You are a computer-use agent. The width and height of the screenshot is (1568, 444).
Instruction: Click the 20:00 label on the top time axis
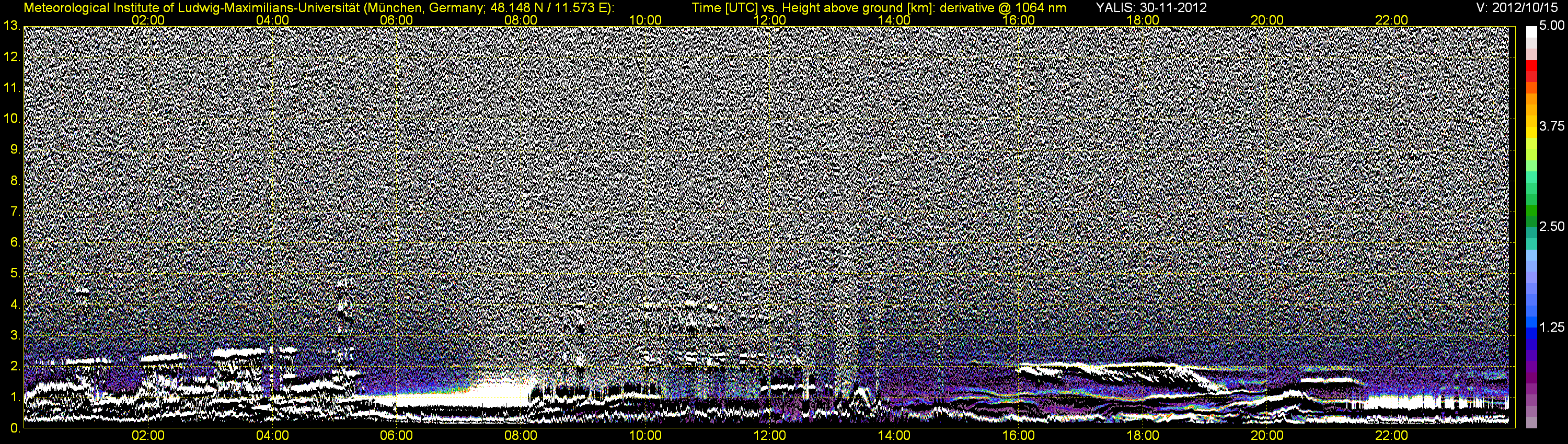coord(1267,20)
